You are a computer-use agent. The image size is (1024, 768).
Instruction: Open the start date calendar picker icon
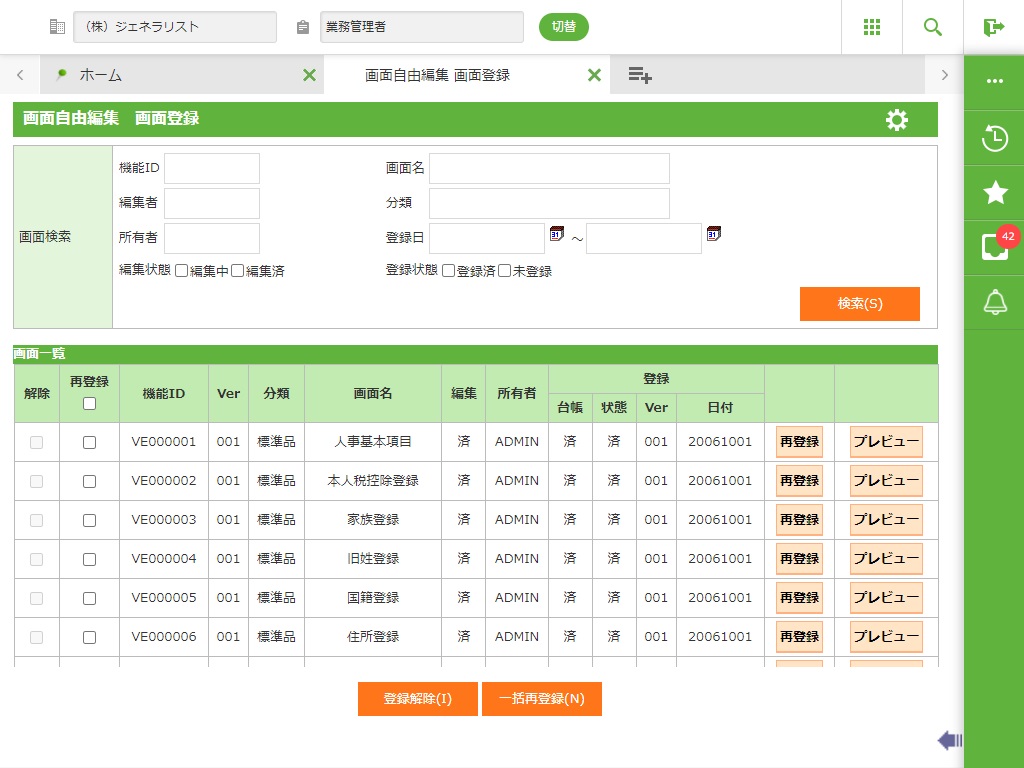click(x=557, y=234)
